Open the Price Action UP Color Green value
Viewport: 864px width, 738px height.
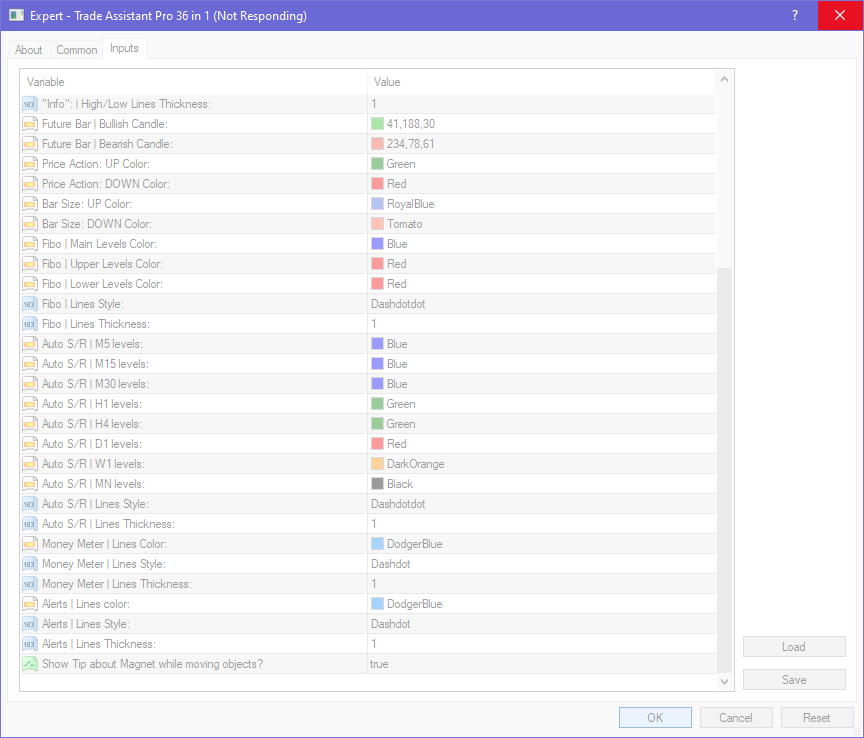[542, 164]
